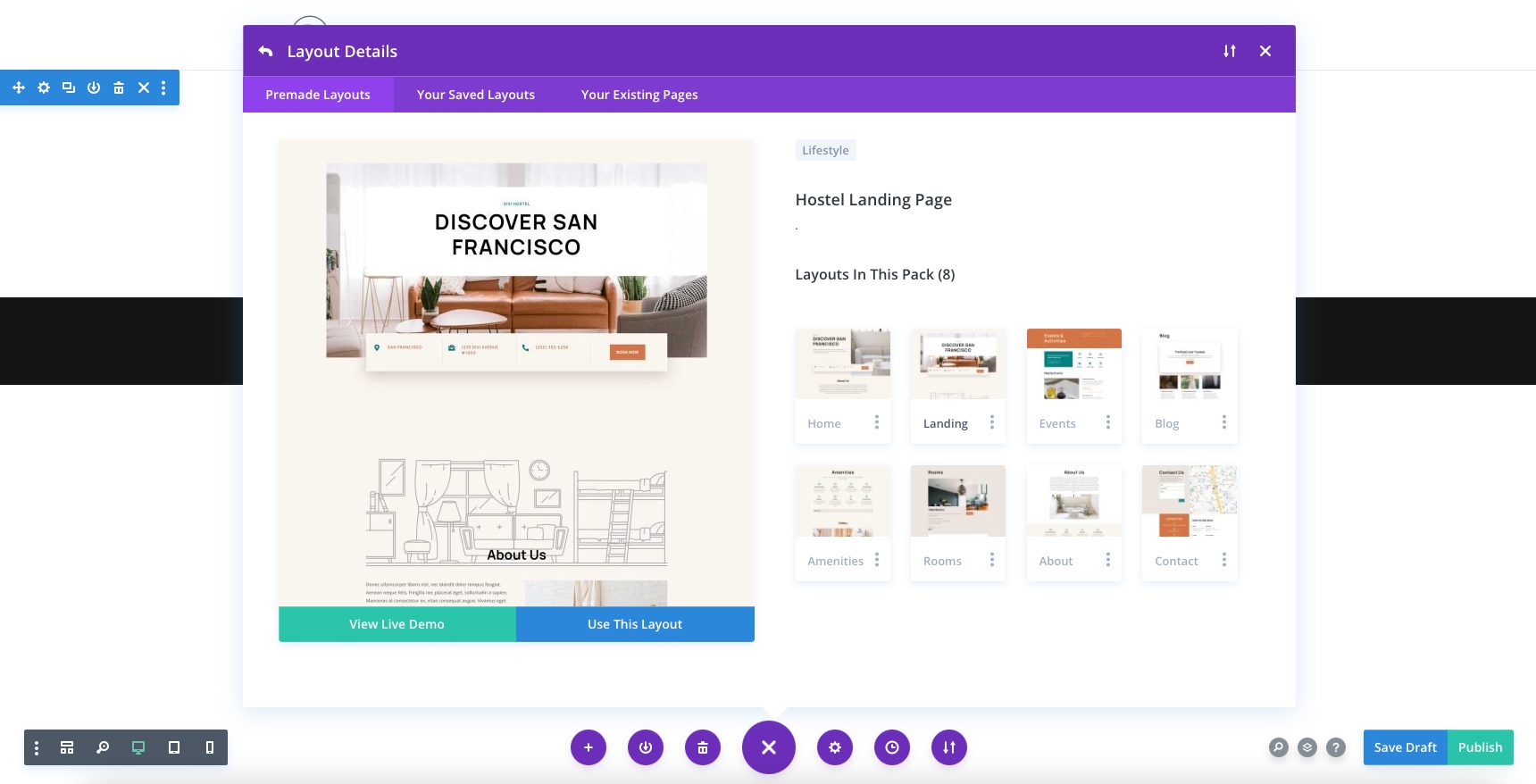Select the Home layout thumbnail

[842, 363]
